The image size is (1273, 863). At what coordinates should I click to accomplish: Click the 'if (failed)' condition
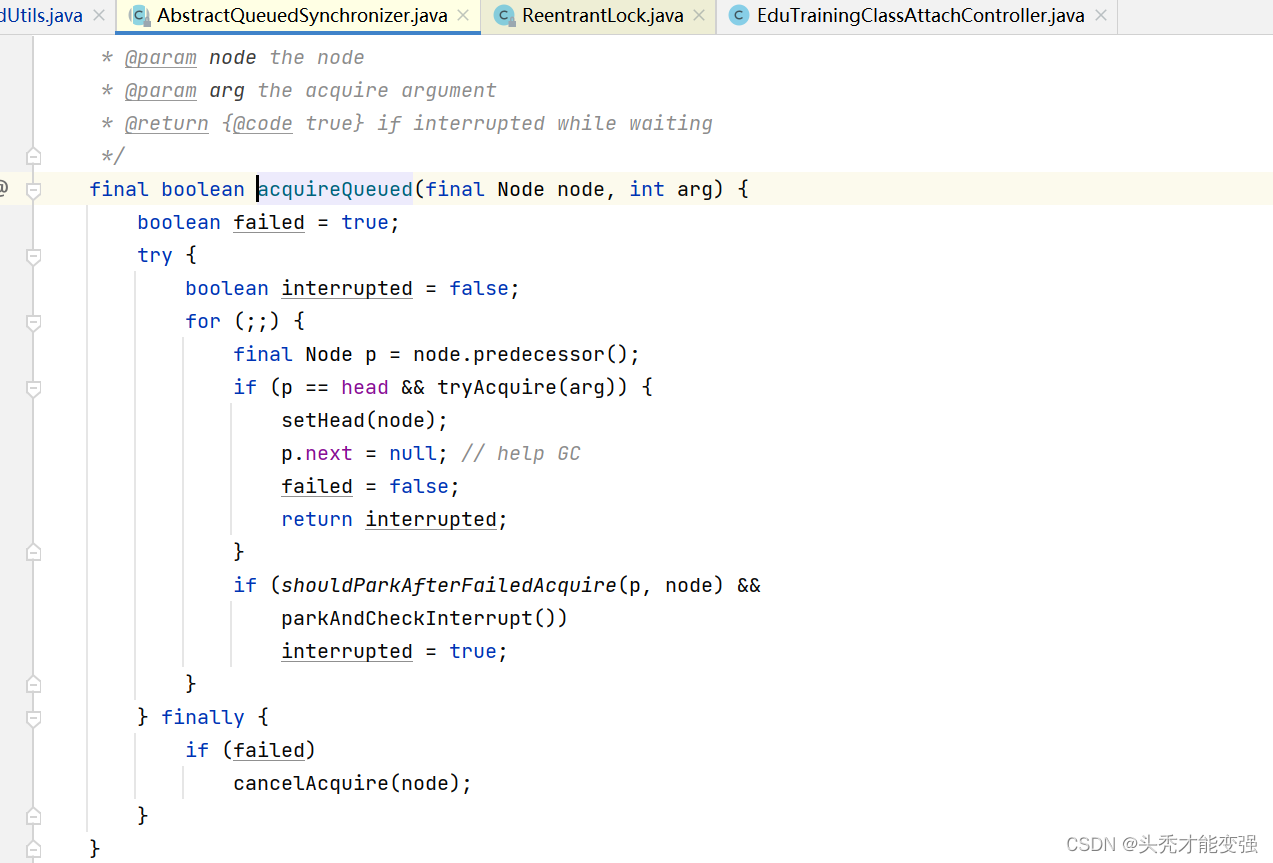tap(250, 750)
